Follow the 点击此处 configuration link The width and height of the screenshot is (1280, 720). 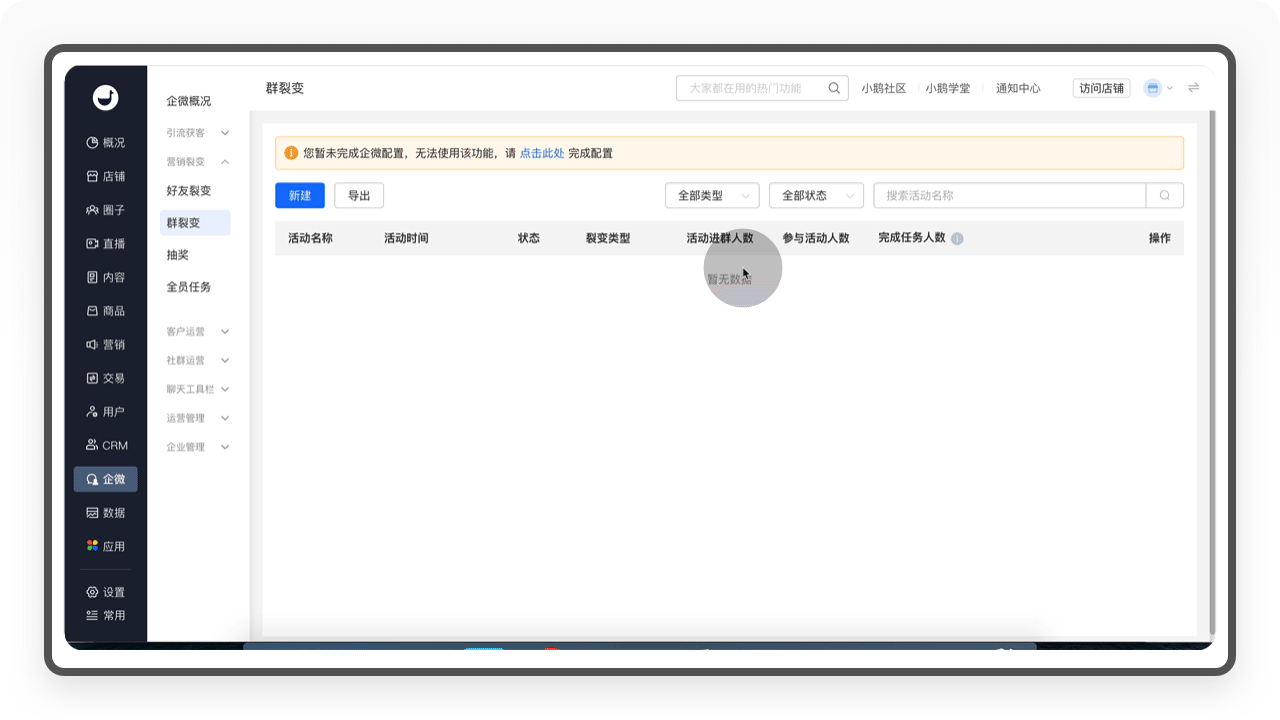tap(542, 154)
